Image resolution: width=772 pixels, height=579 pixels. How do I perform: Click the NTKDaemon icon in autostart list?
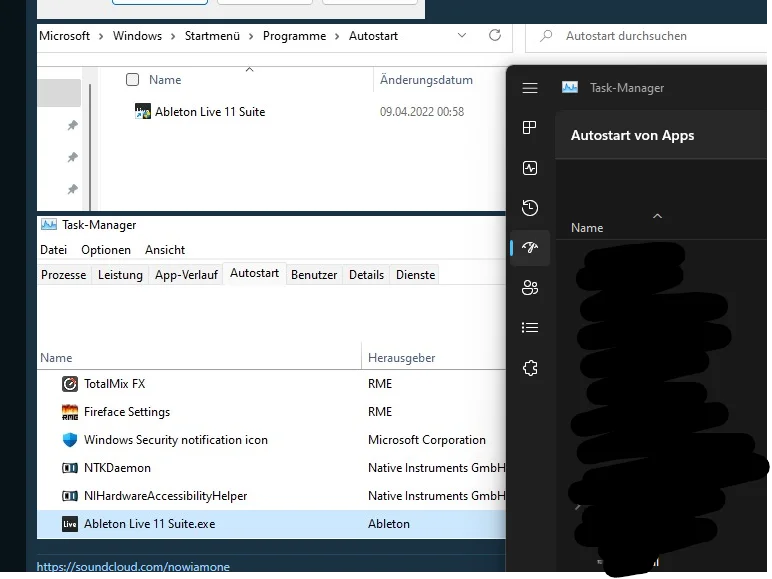70,468
